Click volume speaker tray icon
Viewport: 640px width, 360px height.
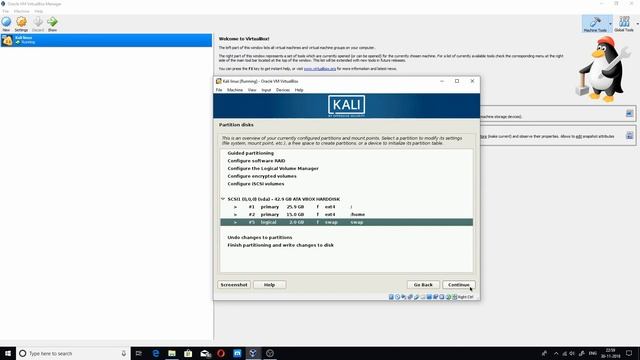[x=572, y=353]
